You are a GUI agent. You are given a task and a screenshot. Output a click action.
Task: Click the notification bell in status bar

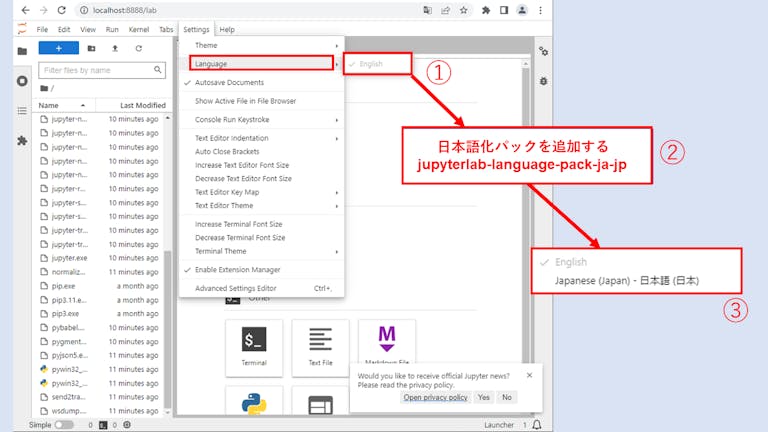pos(537,425)
